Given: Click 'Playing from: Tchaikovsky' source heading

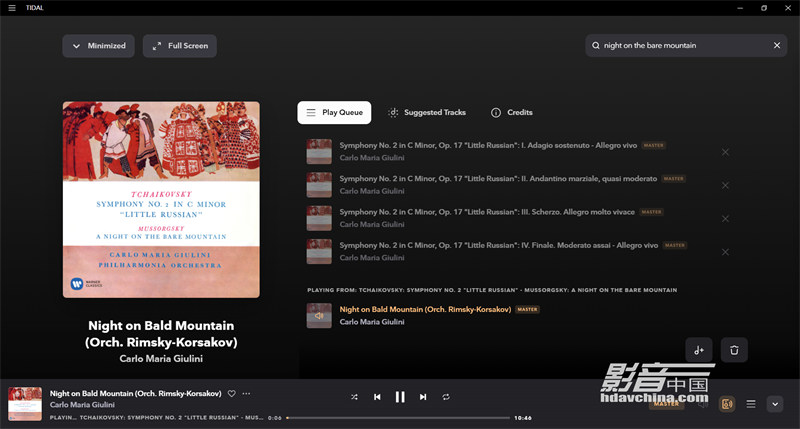Looking at the screenshot, I should tap(492, 290).
